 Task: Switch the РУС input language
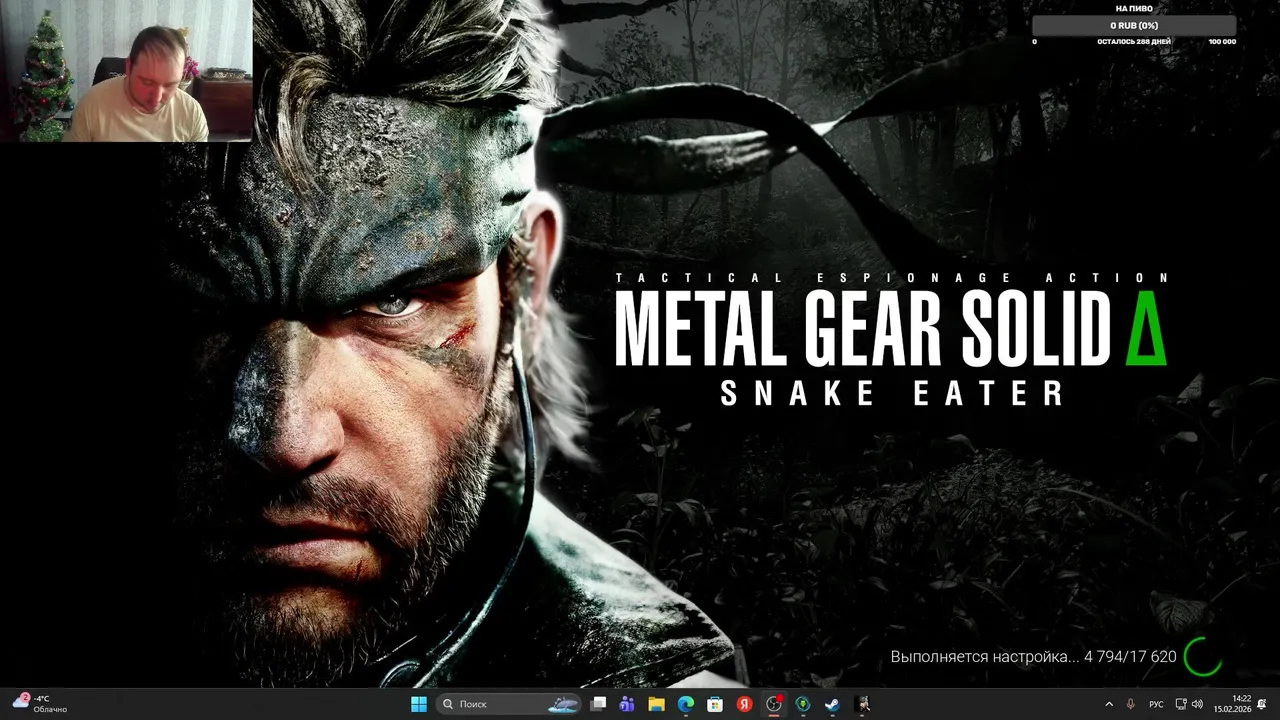point(1156,704)
